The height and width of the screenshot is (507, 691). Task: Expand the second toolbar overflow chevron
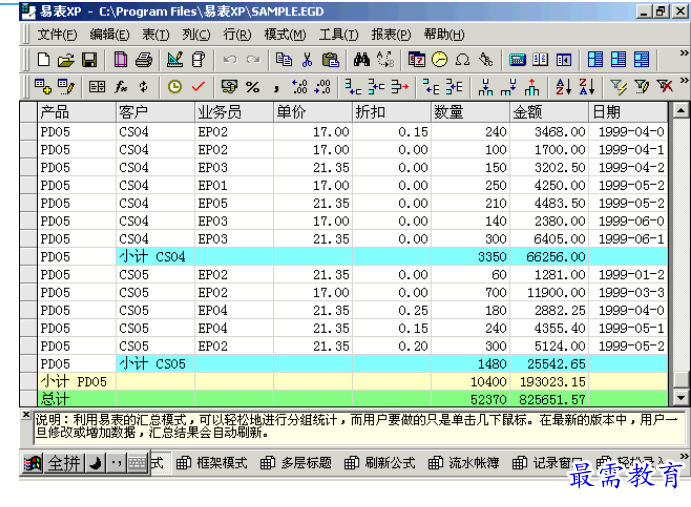coord(684,80)
